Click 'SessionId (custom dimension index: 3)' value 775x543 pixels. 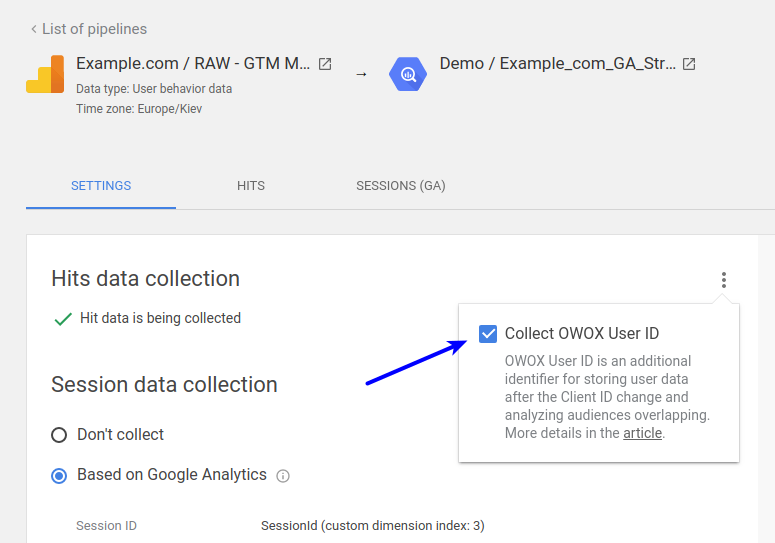coord(373,526)
